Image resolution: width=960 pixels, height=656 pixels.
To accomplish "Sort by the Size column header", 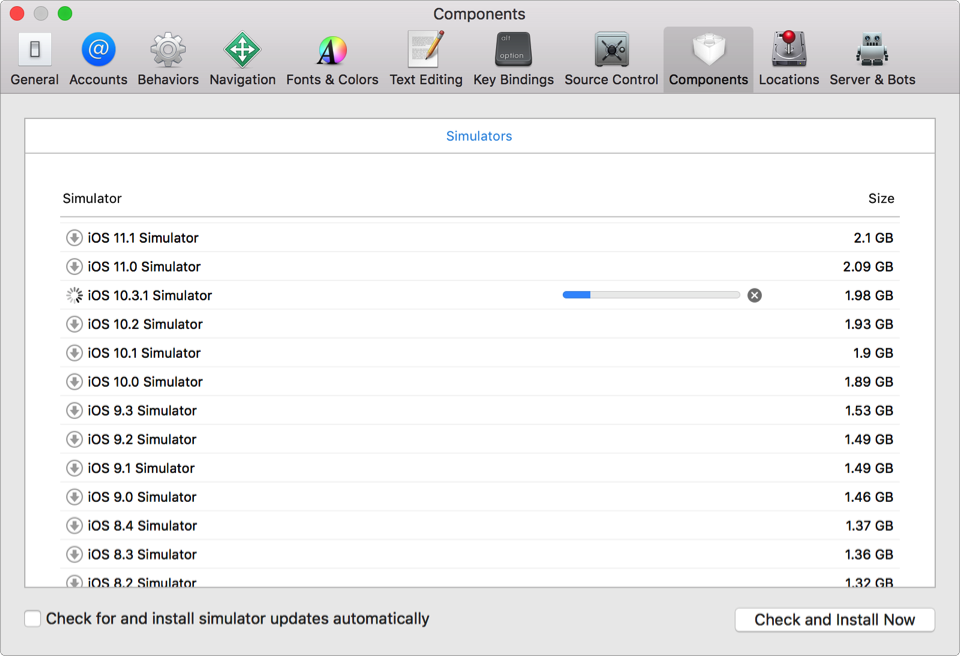I will point(881,198).
